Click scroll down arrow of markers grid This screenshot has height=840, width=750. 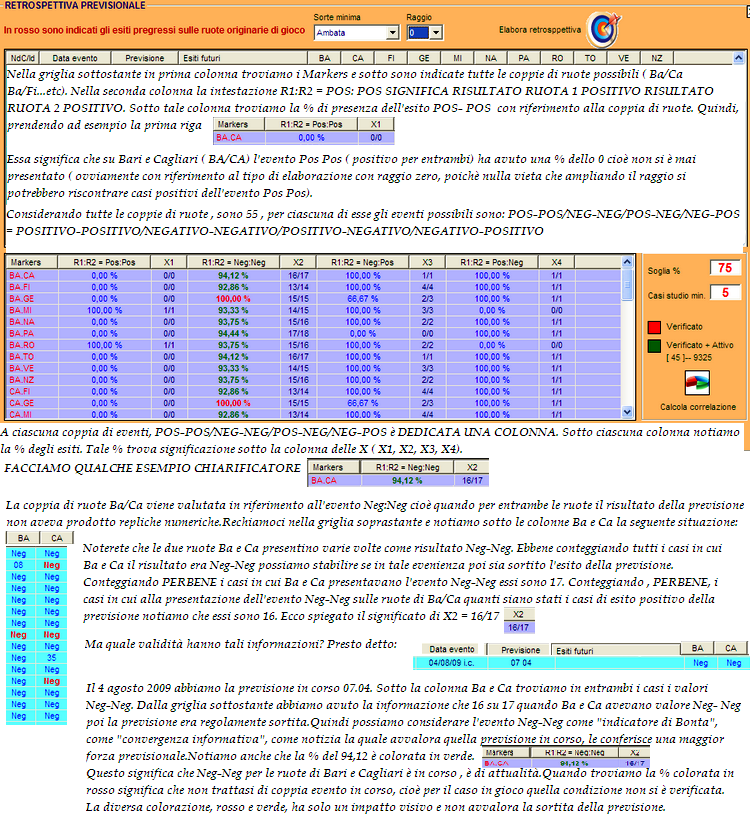pyautogui.click(x=627, y=412)
